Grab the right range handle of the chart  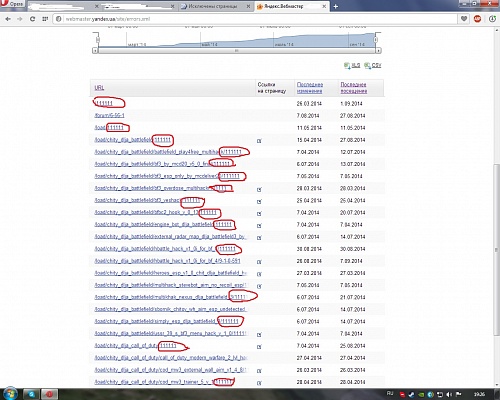point(376,40)
